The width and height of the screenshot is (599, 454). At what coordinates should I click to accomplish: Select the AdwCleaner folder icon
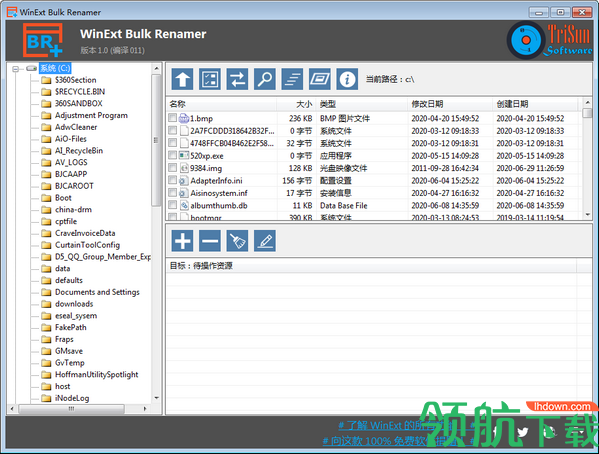pyautogui.click(x=46, y=127)
